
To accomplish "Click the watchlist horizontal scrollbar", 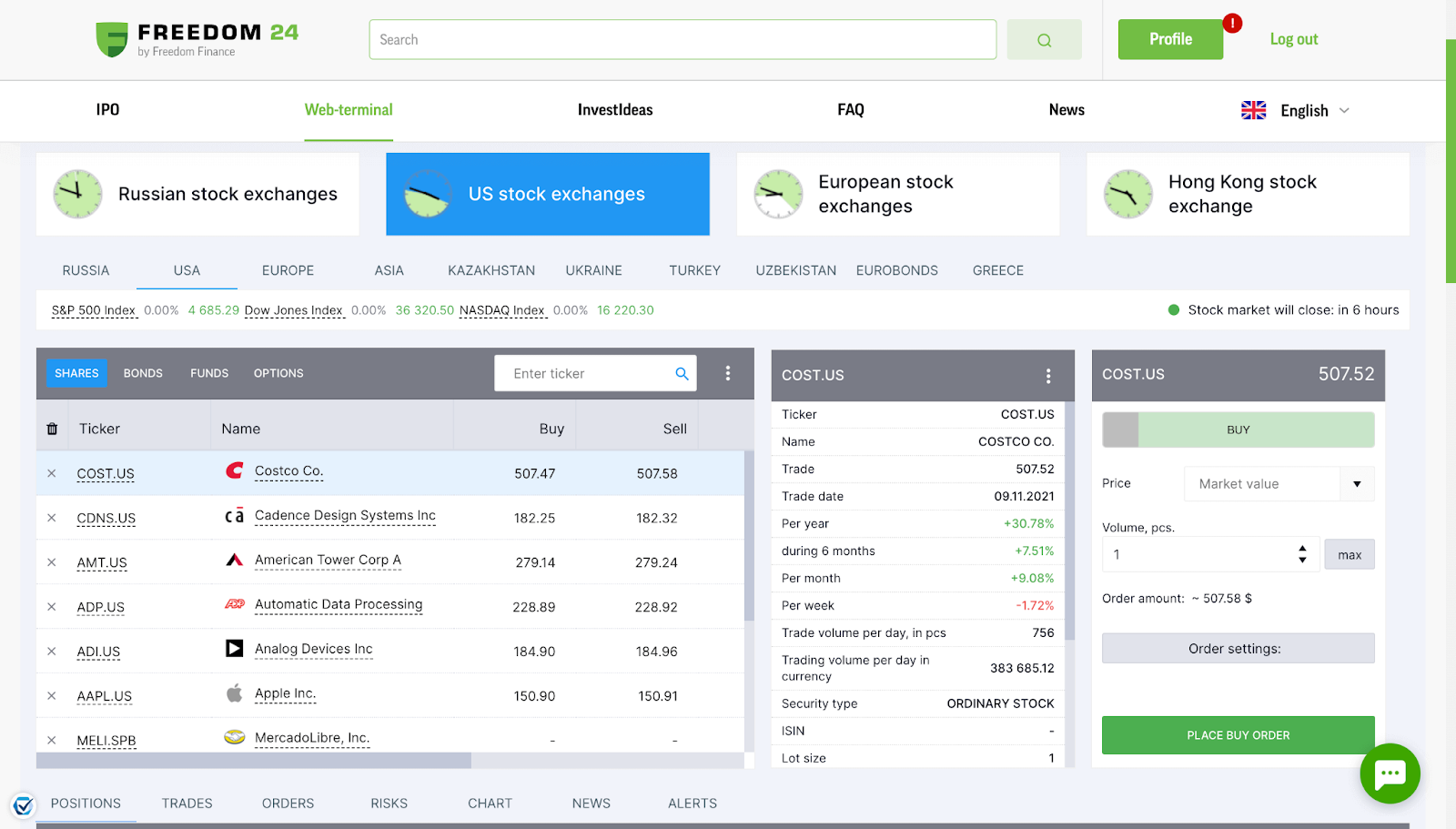I will (x=254, y=761).
